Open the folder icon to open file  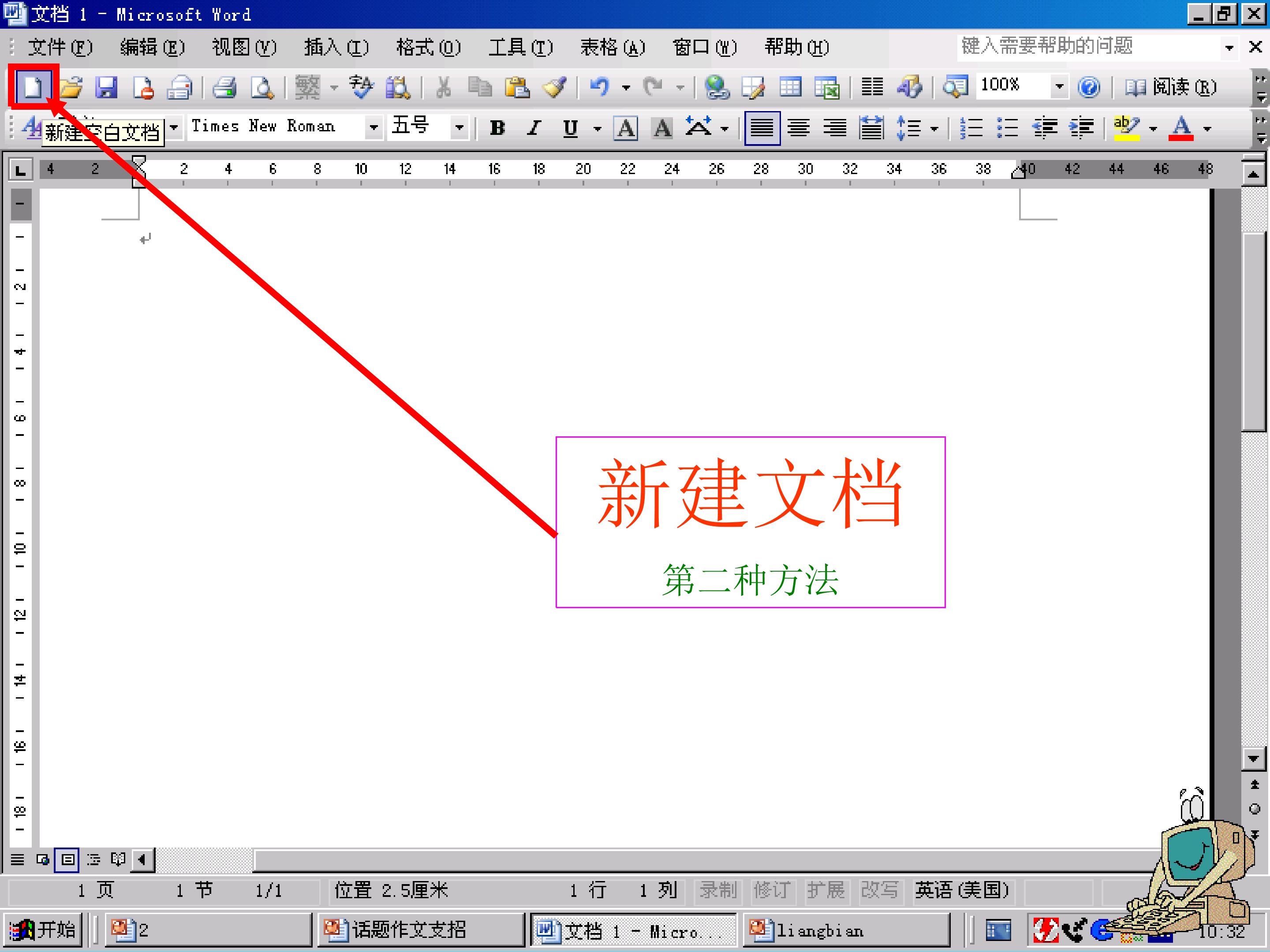[x=70, y=87]
